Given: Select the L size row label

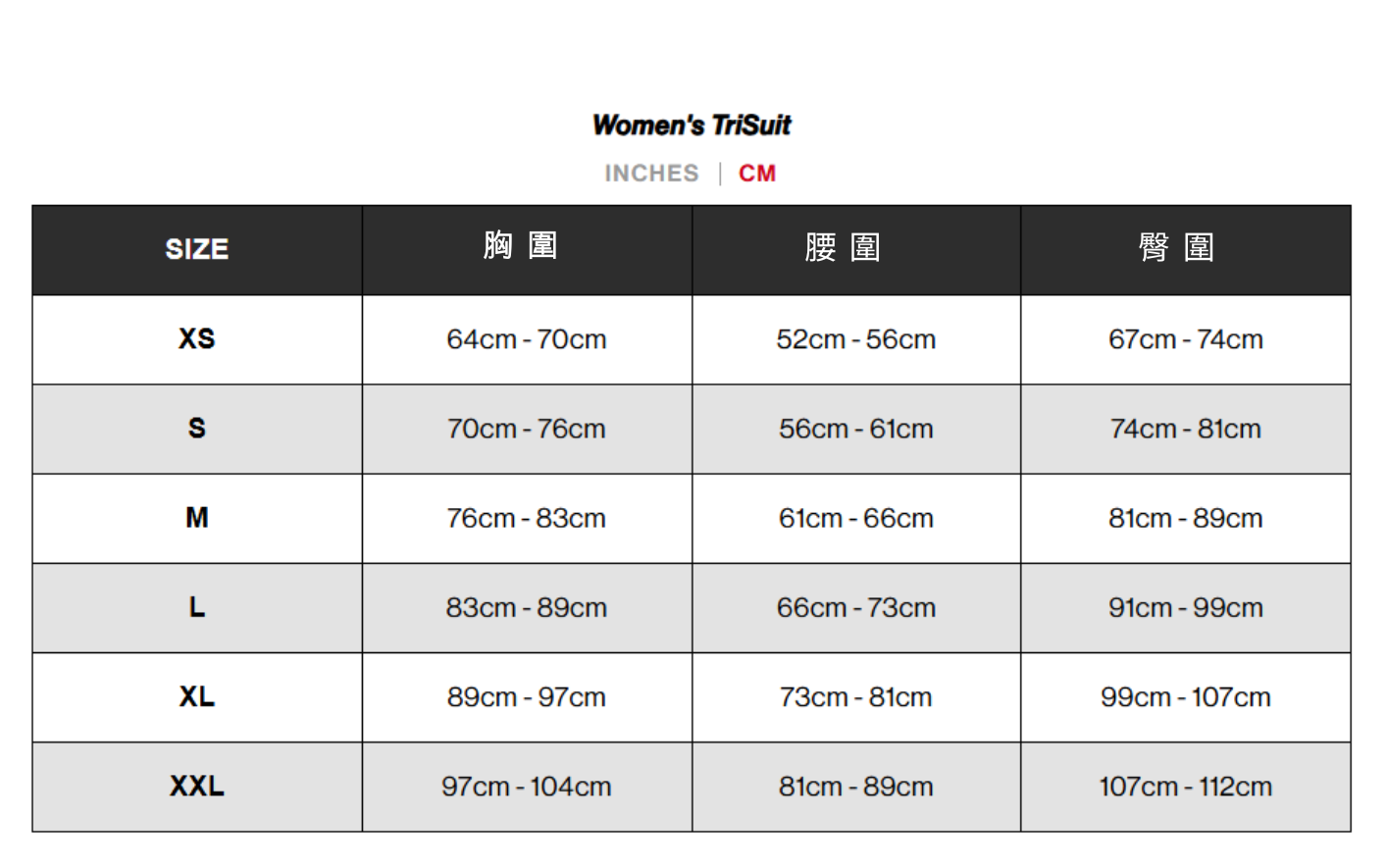Looking at the screenshot, I should [x=197, y=608].
